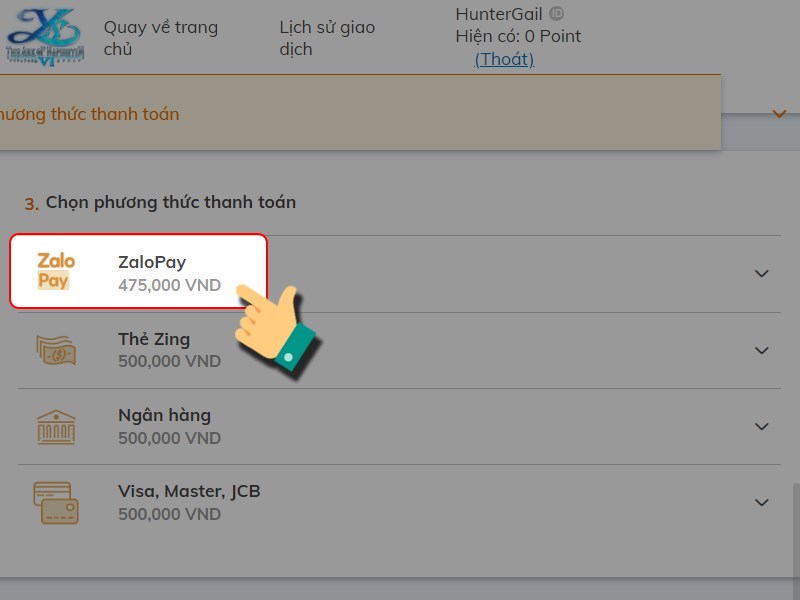Expand the Visa, Master, JCB chevron
The width and height of the screenshot is (800, 600).
[762, 502]
